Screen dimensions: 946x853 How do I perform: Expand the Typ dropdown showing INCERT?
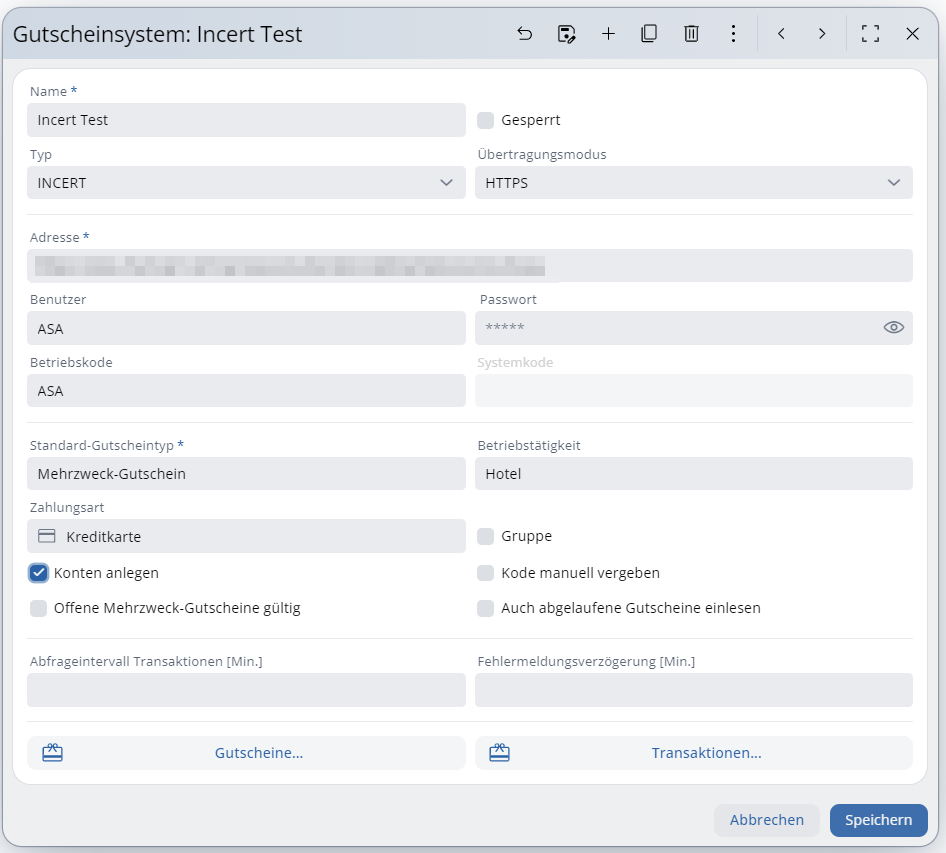click(x=246, y=183)
